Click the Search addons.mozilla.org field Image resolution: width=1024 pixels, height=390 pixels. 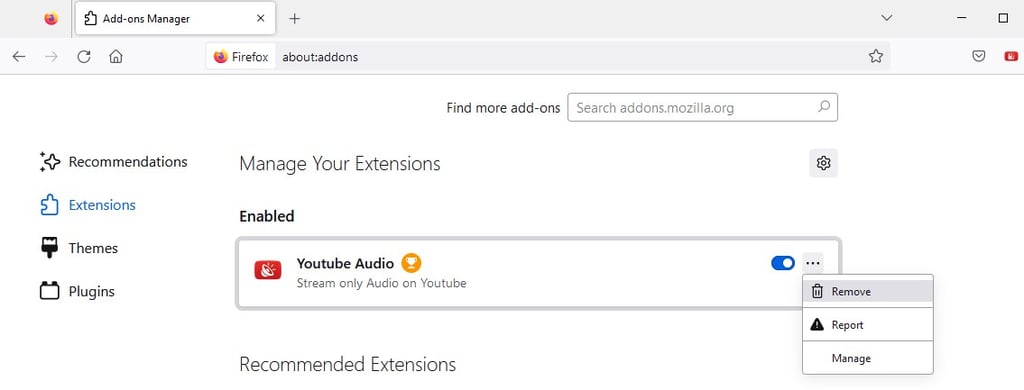(x=702, y=108)
